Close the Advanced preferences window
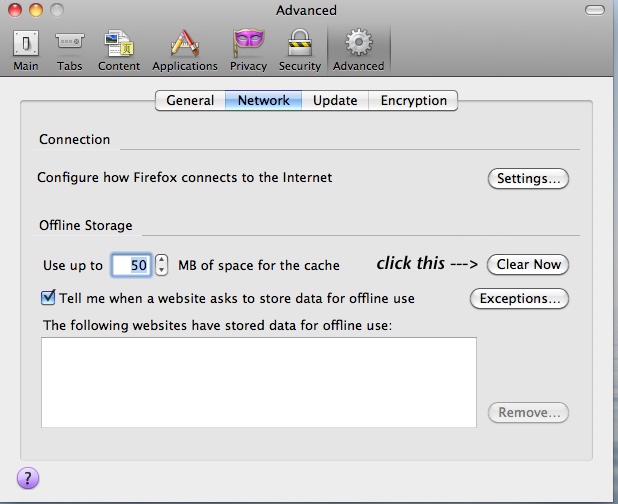This screenshot has height=504, width=618. tap(15, 10)
